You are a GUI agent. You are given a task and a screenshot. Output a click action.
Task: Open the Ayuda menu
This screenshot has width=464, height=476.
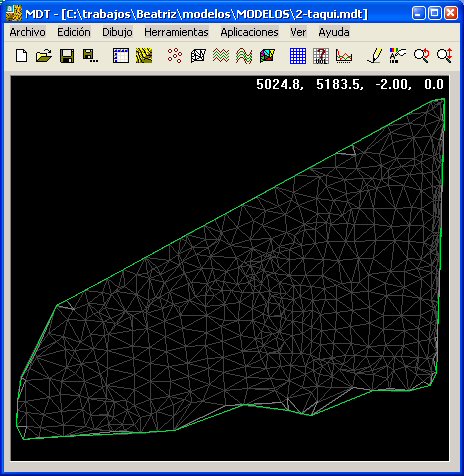click(334, 32)
